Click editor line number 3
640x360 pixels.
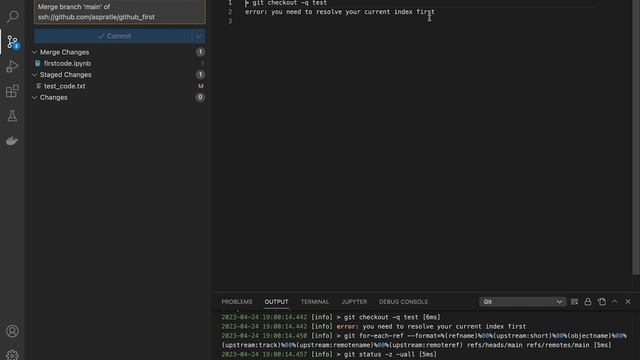230,21
